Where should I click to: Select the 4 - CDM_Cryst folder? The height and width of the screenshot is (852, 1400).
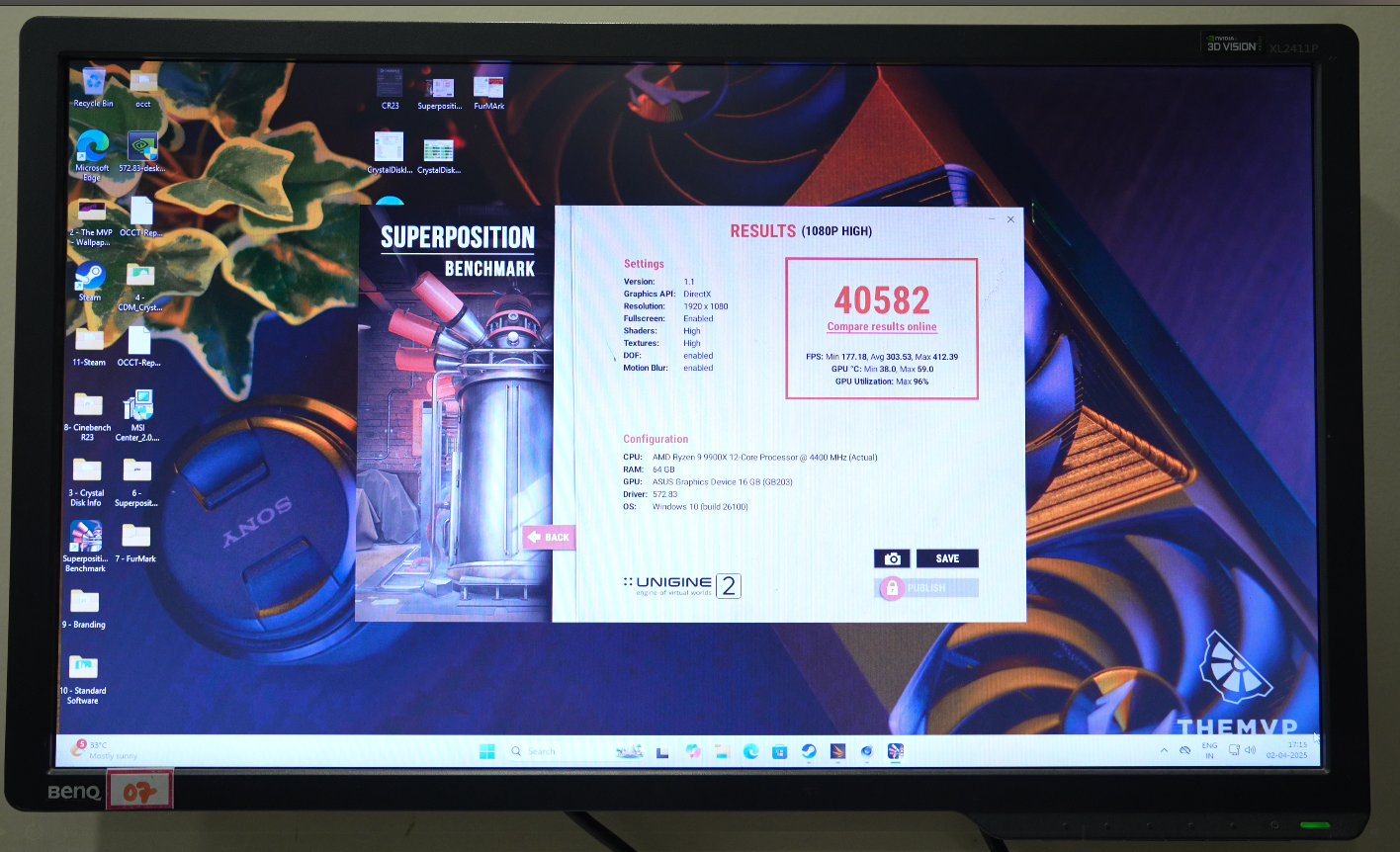tap(139, 287)
